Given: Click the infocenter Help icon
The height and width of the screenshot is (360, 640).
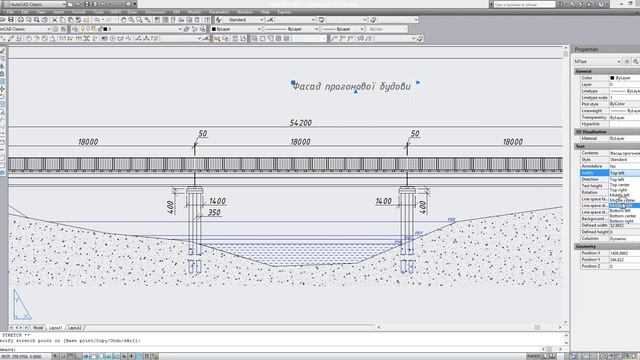Looking at the screenshot, I should point(601,4).
